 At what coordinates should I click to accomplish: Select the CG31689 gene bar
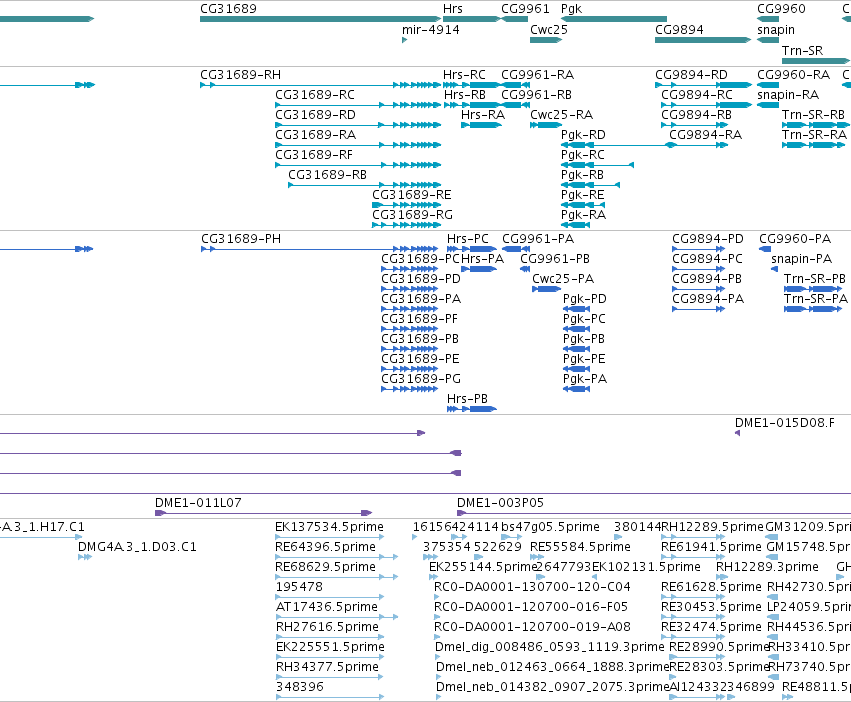tap(320, 19)
